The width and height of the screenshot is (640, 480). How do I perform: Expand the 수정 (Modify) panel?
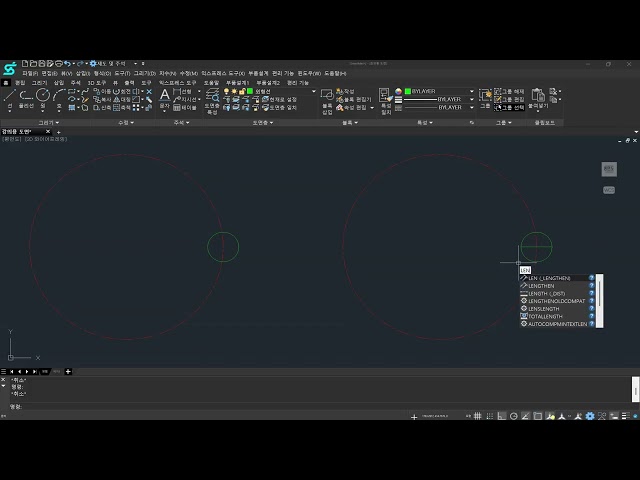(126, 122)
